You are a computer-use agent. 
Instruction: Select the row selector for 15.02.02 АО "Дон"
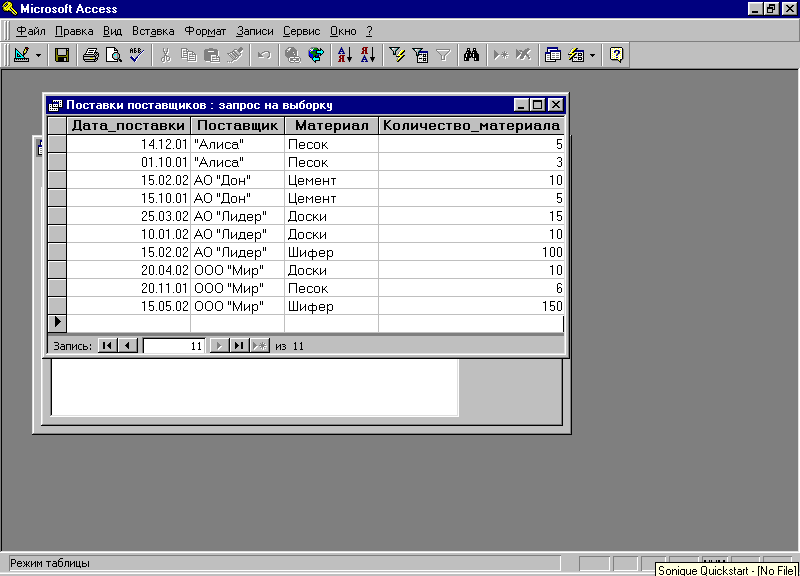[57, 181]
